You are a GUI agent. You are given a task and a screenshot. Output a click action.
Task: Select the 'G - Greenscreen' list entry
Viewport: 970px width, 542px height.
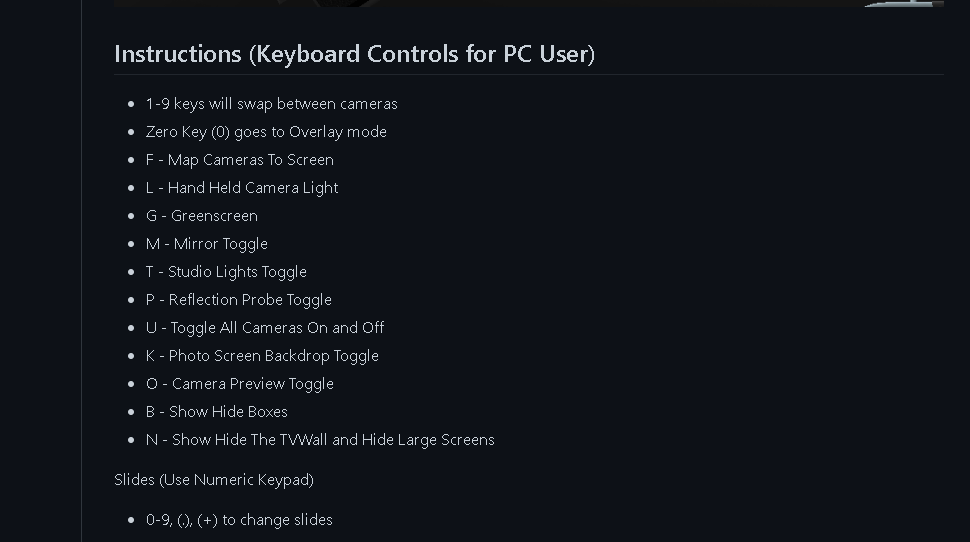[202, 216]
